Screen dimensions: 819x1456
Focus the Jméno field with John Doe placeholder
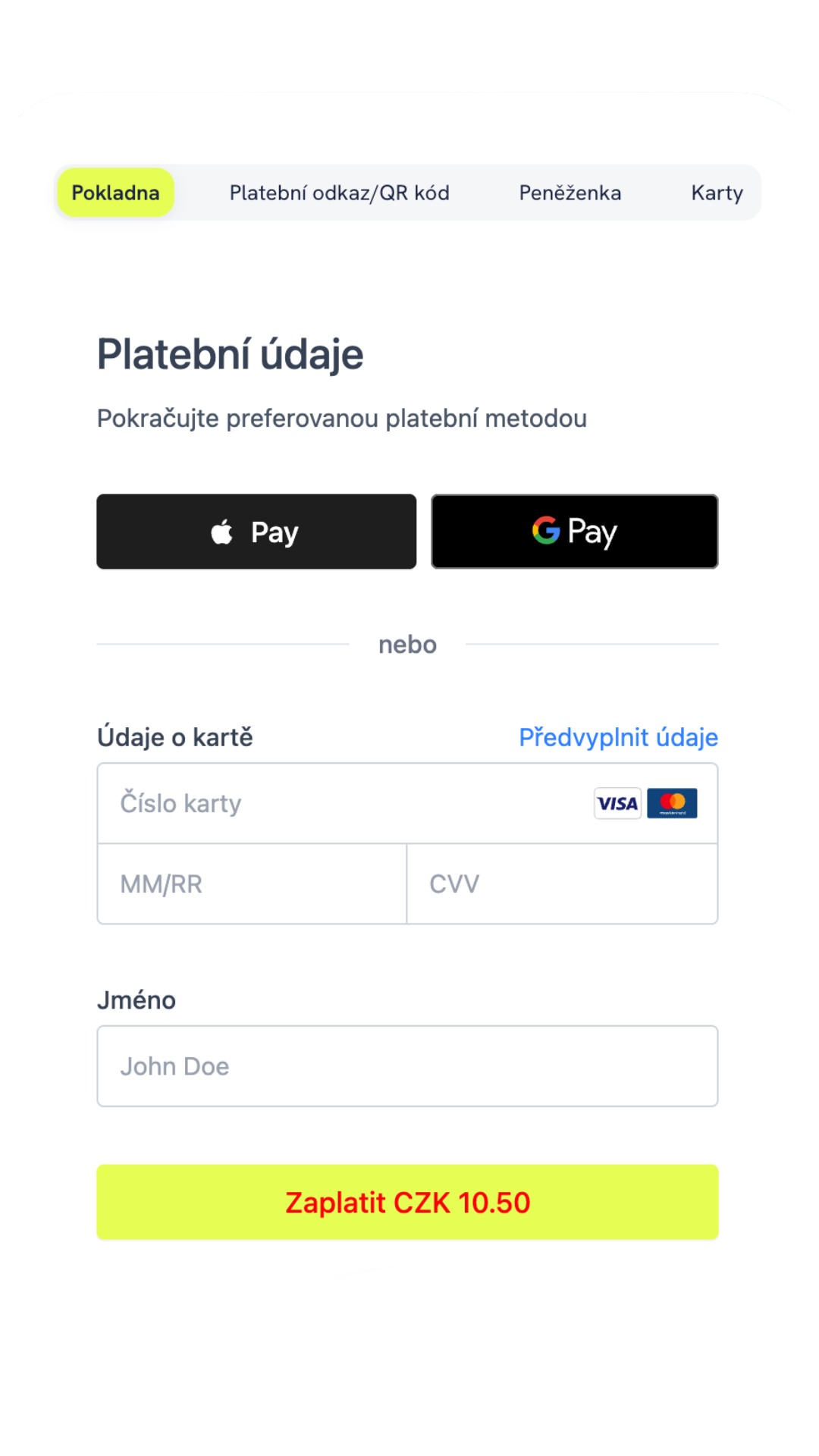[x=407, y=1066]
